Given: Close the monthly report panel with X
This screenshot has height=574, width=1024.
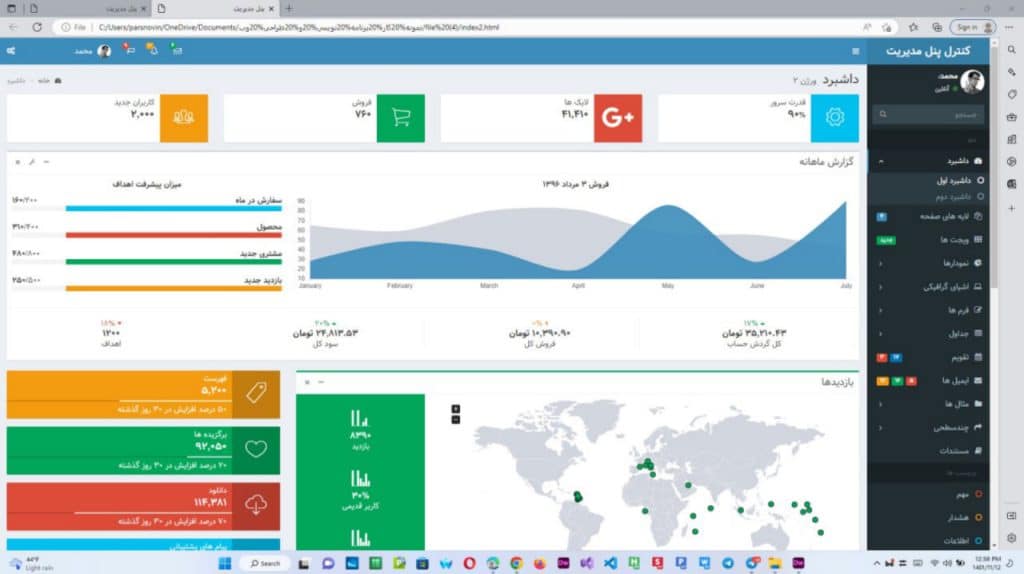Looking at the screenshot, I should (x=18, y=162).
